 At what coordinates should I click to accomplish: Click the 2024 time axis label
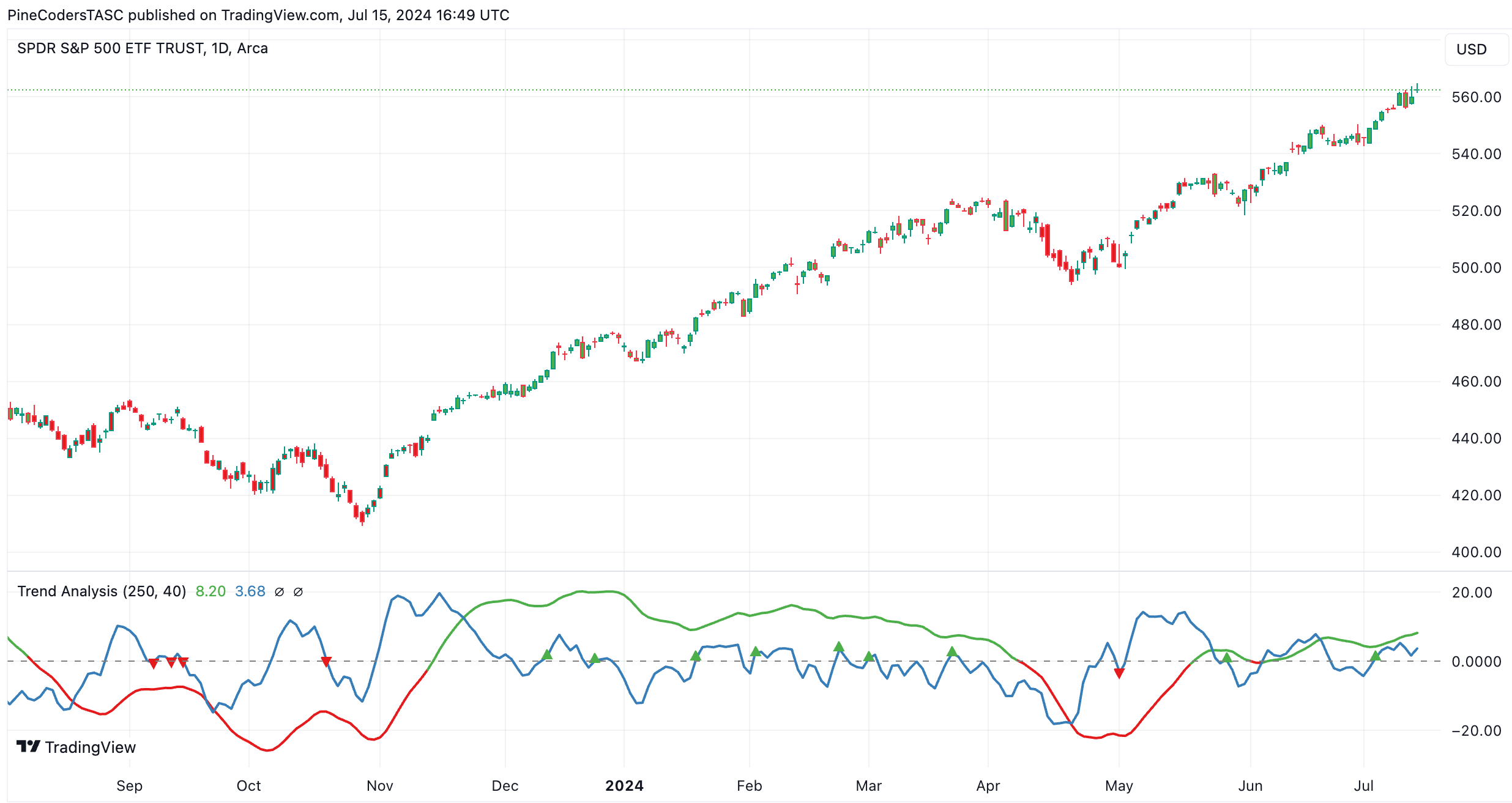click(x=624, y=786)
